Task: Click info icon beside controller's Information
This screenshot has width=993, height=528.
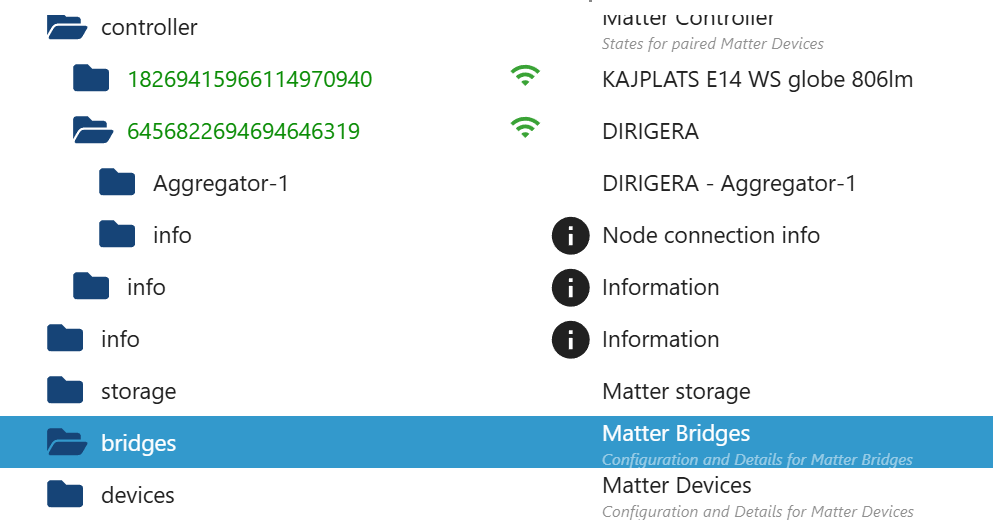Action: (x=570, y=288)
